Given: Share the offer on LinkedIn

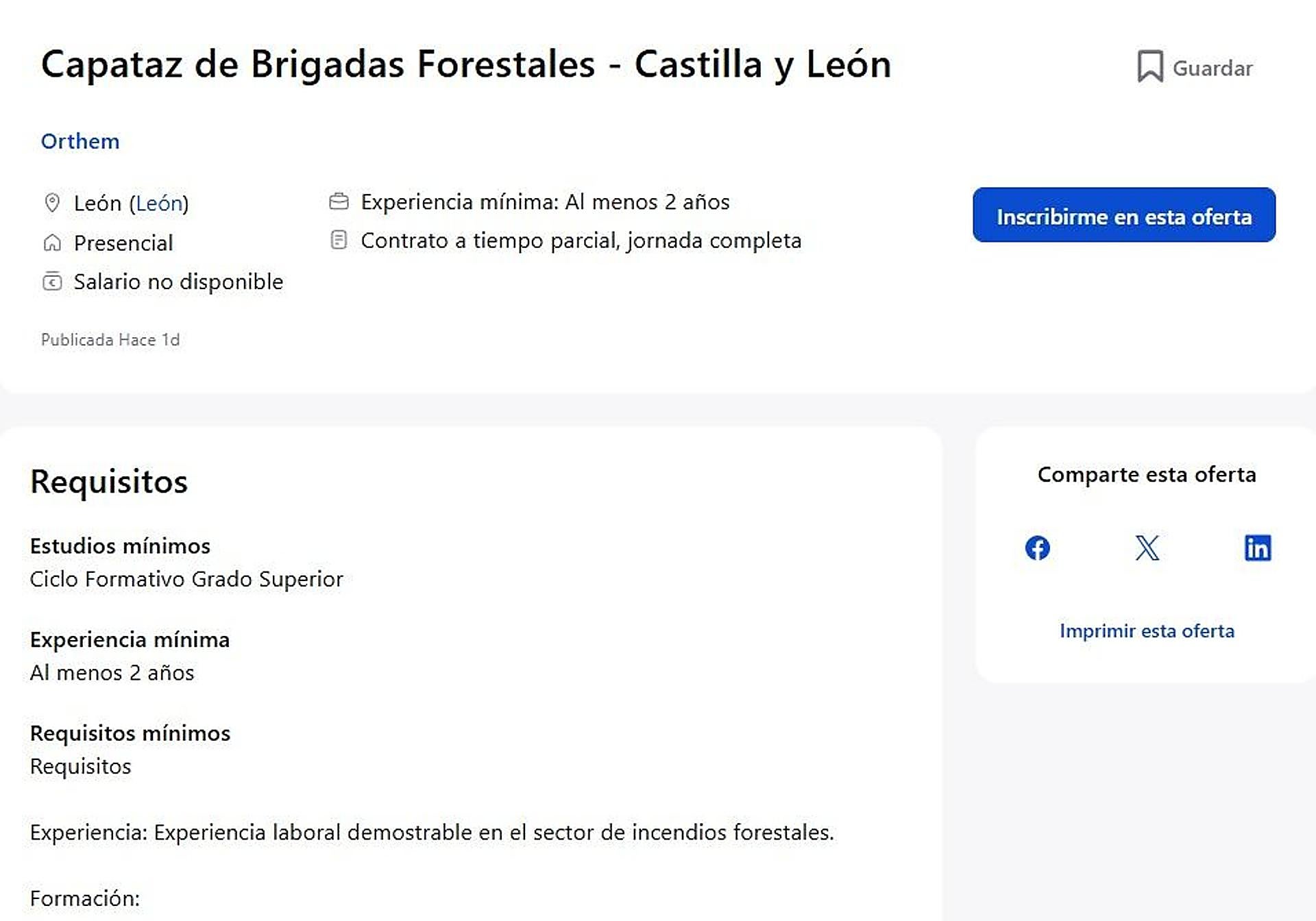Looking at the screenshot, I should click(x=1257, y=548).
